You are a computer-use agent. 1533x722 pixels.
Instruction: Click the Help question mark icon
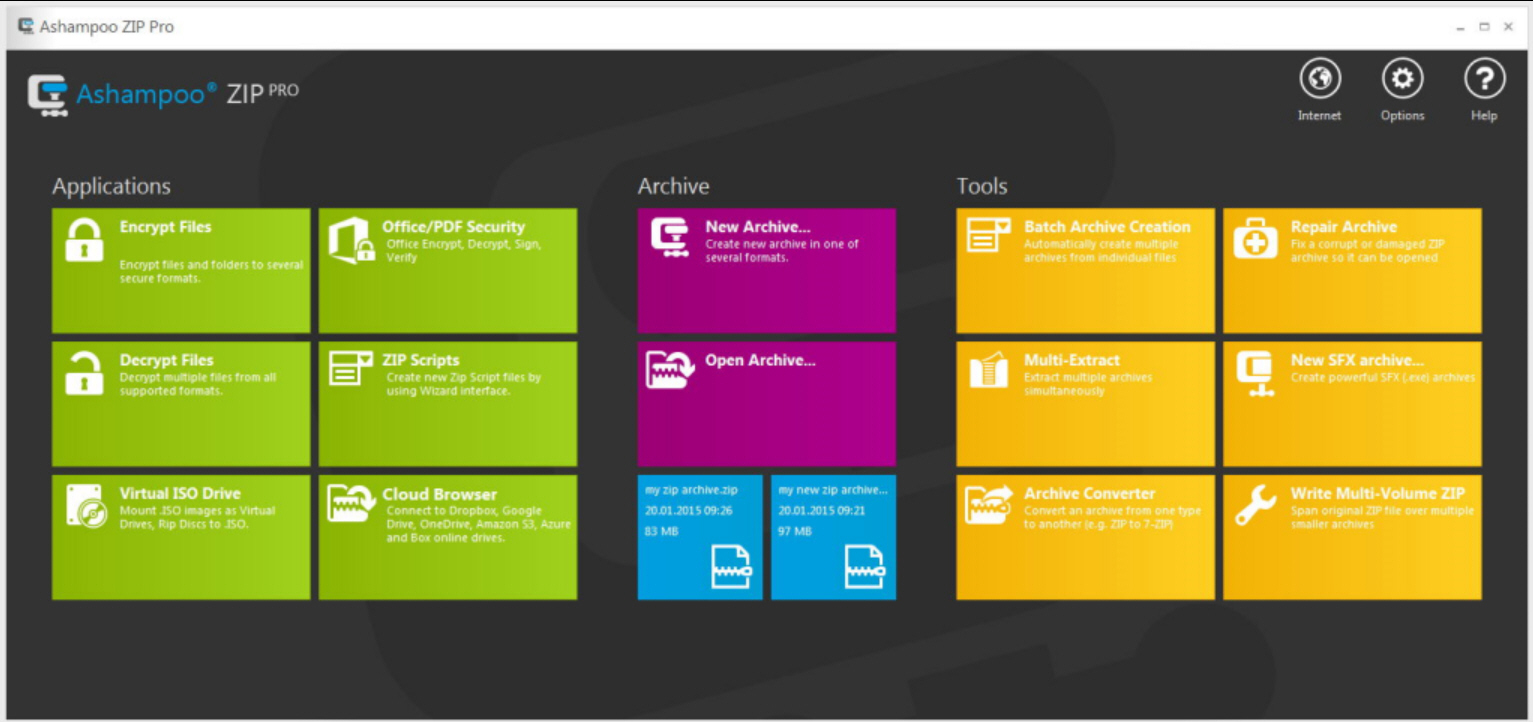click(1484, 78)
